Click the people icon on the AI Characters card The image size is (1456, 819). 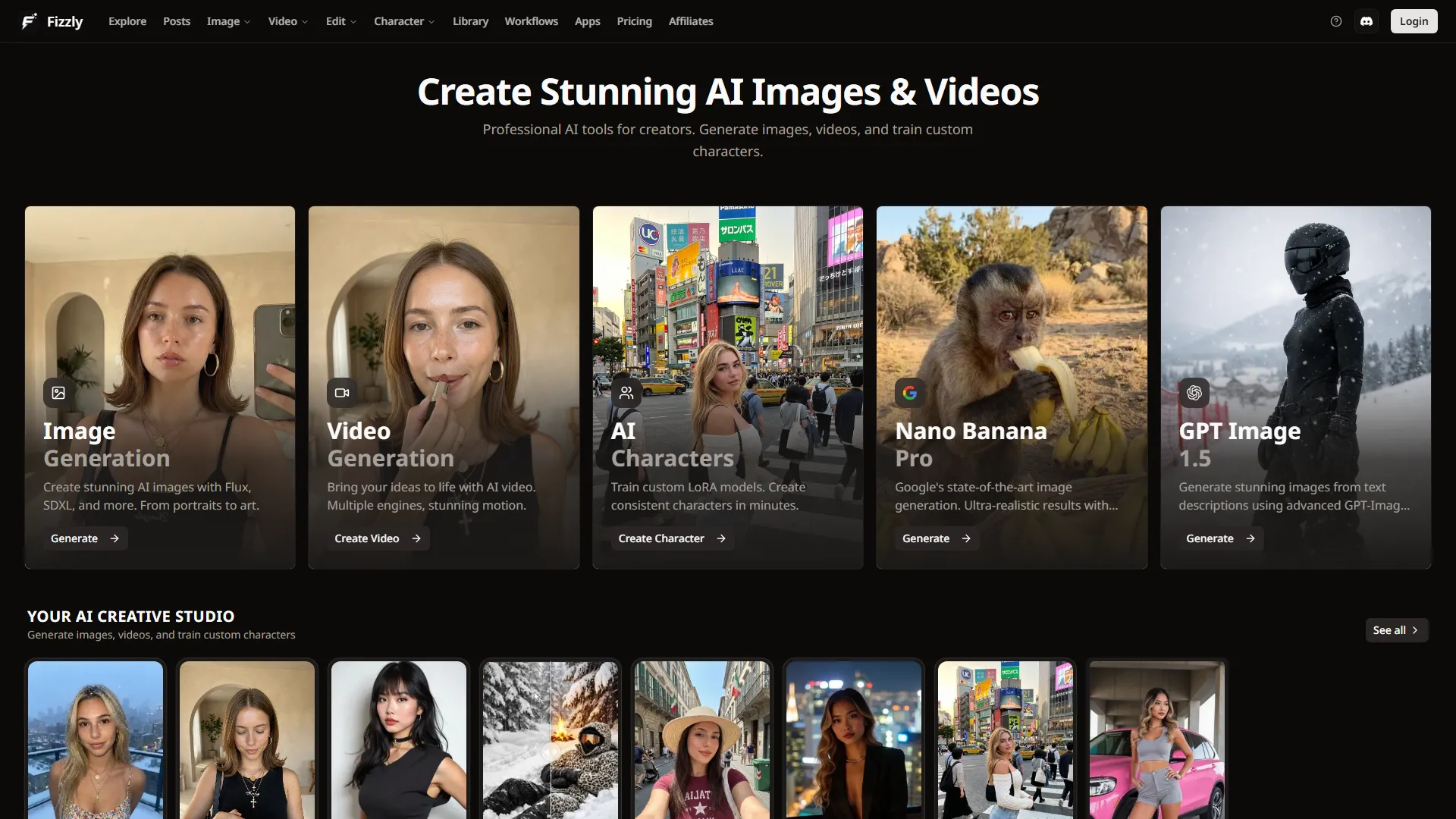click(x=626, y=393)
